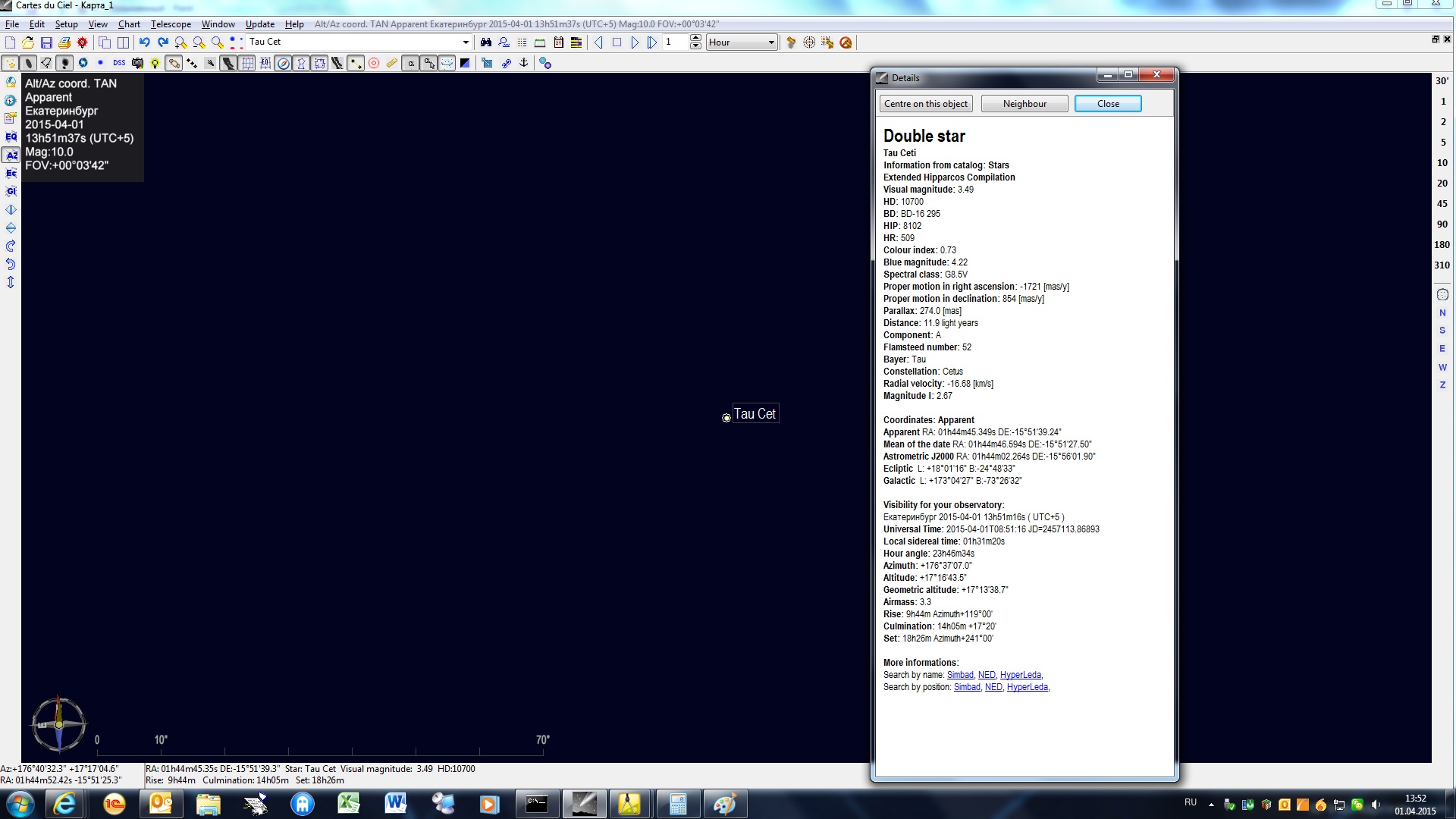
Task: Toggle the DSS image button
Action: point(119,63)
